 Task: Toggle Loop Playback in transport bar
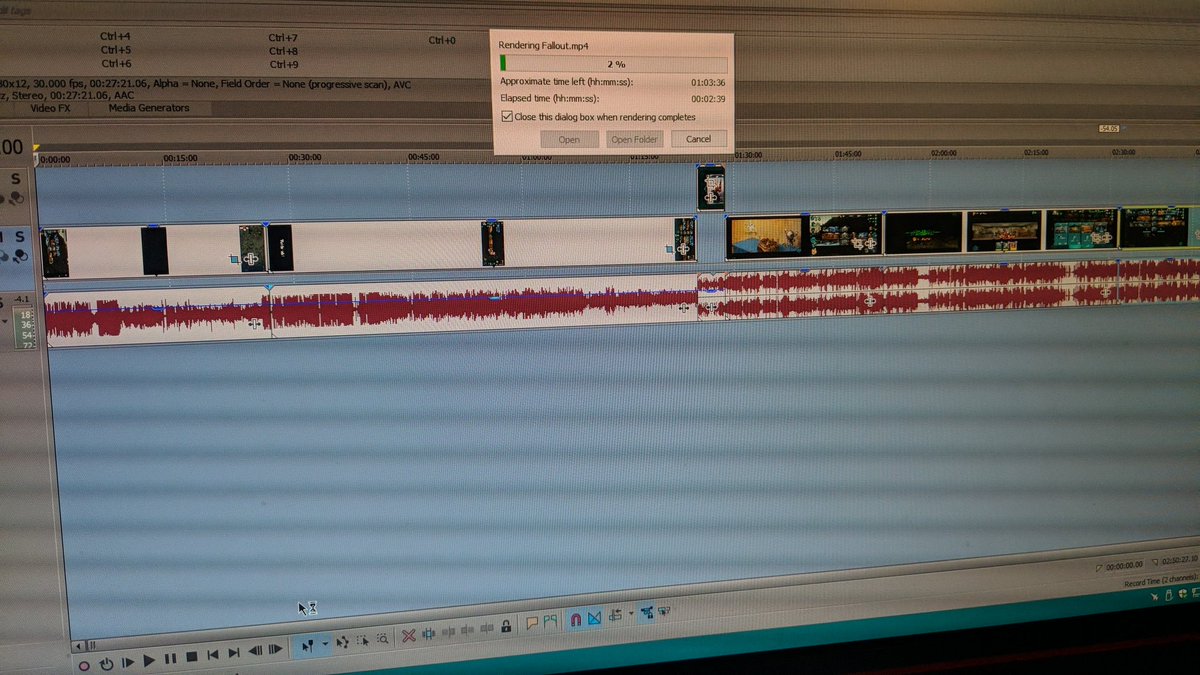pos(107,665)
